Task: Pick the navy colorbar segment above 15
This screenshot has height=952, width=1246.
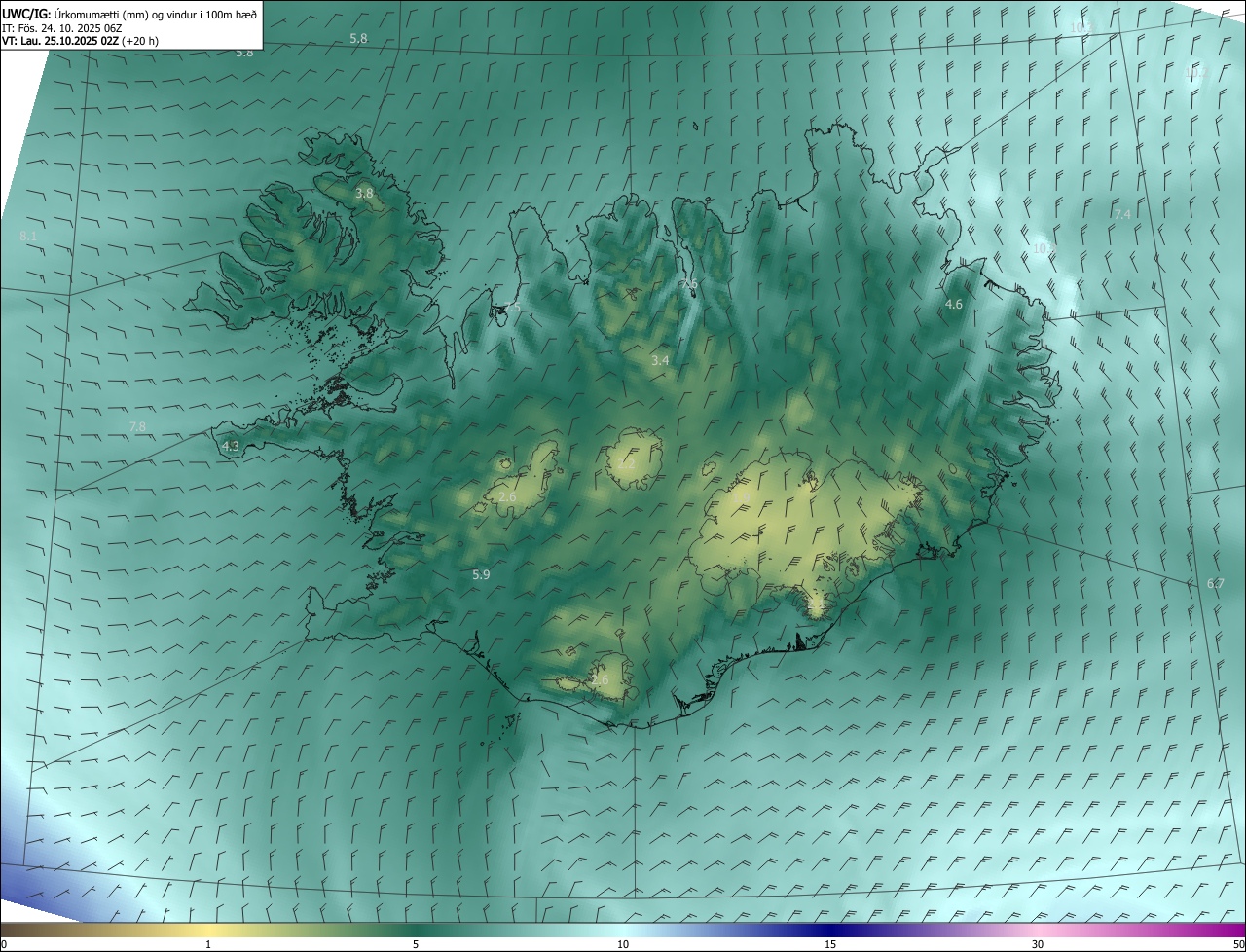Action: coord(830,930)
